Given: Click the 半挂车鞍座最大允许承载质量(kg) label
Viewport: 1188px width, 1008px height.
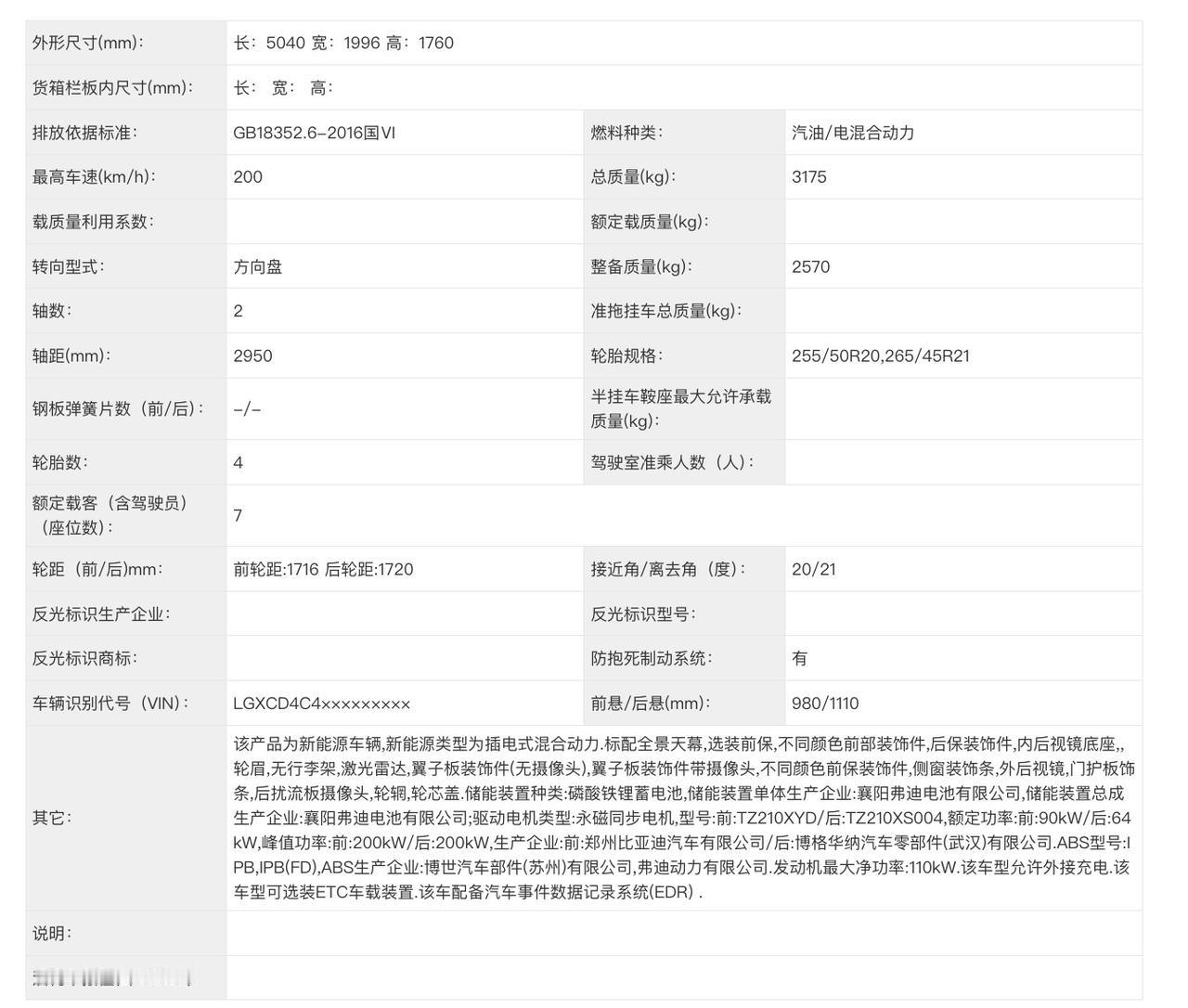Looking at the screenshot, I should click(x=681, y=408).
